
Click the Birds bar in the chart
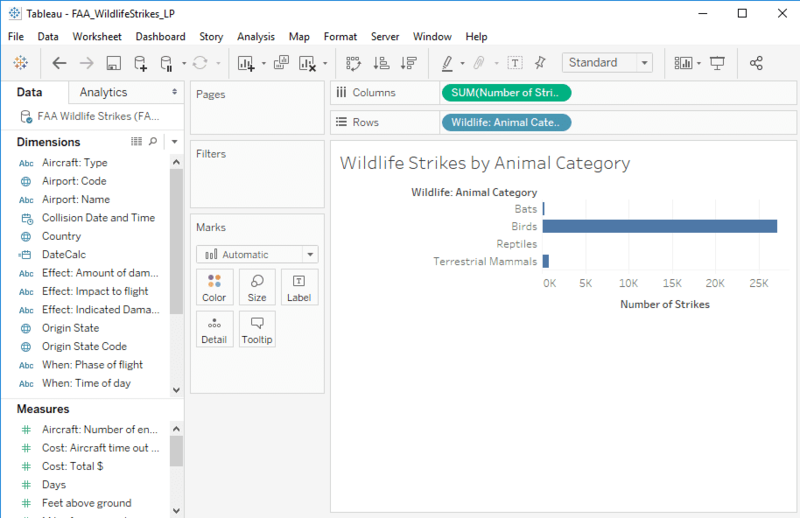(x=660, y=226)
